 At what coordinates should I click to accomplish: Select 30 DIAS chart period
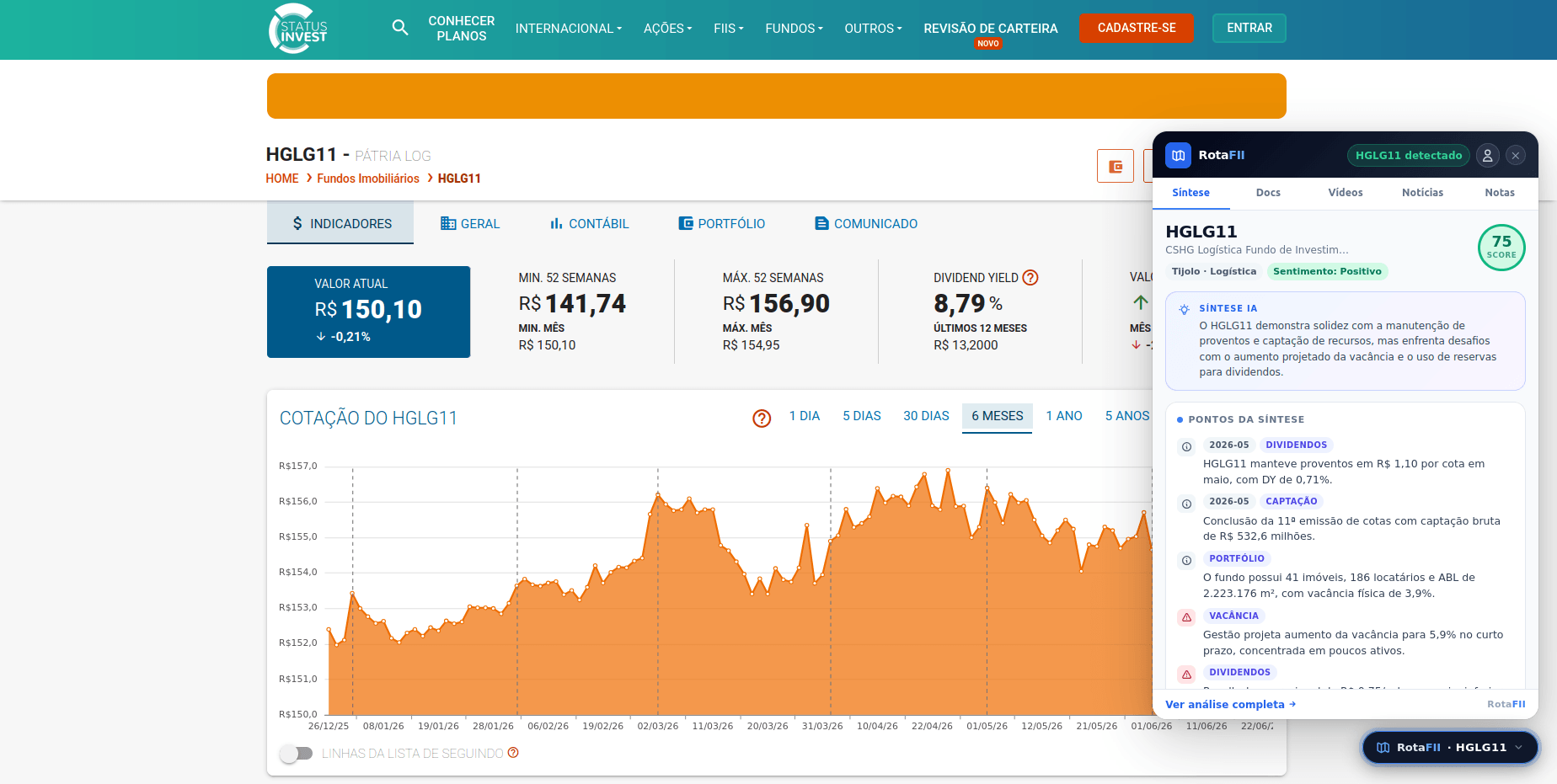click(x=926, y=416)
